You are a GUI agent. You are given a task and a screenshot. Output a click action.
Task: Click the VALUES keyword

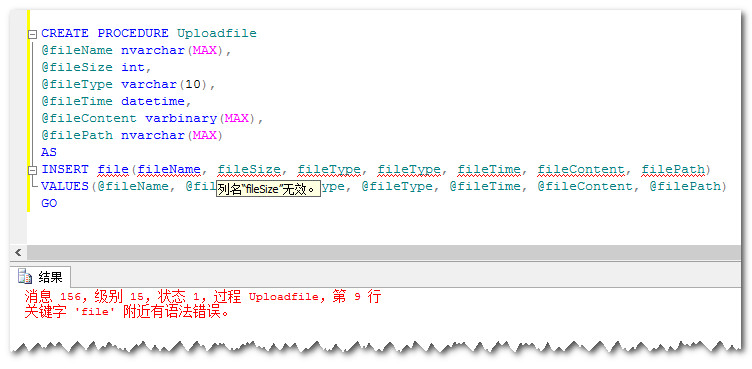[65, 186]
